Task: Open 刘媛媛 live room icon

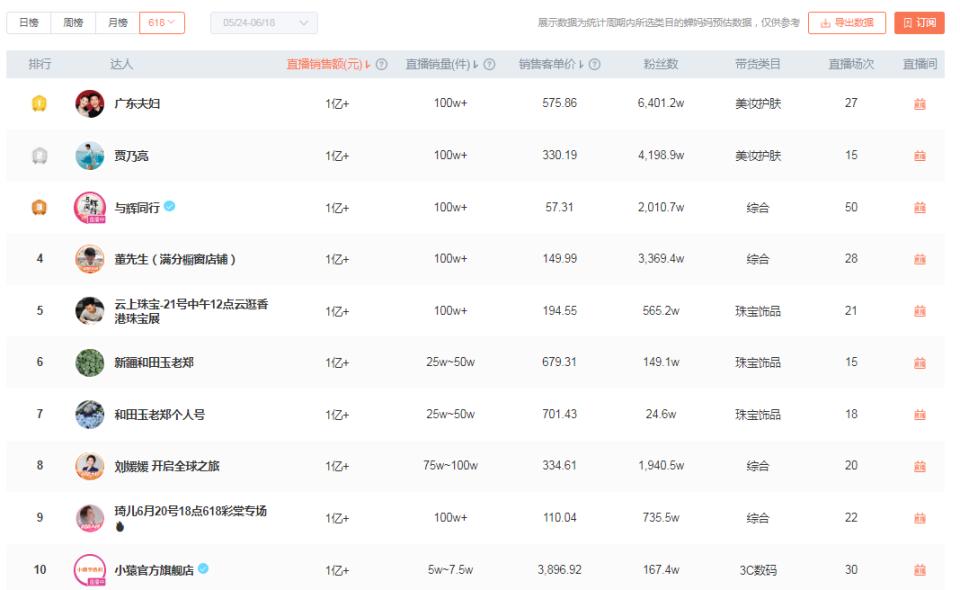Action: 919,466
